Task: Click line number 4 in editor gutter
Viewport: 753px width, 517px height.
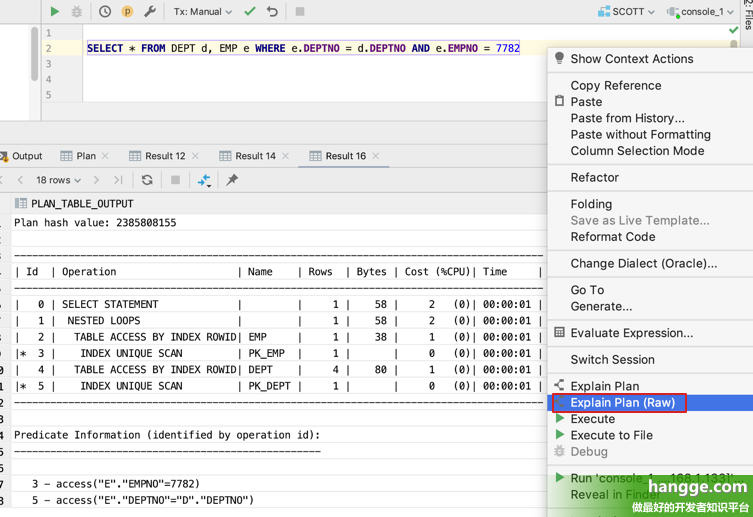Action: pyautogui.click(x=49, y=79)
